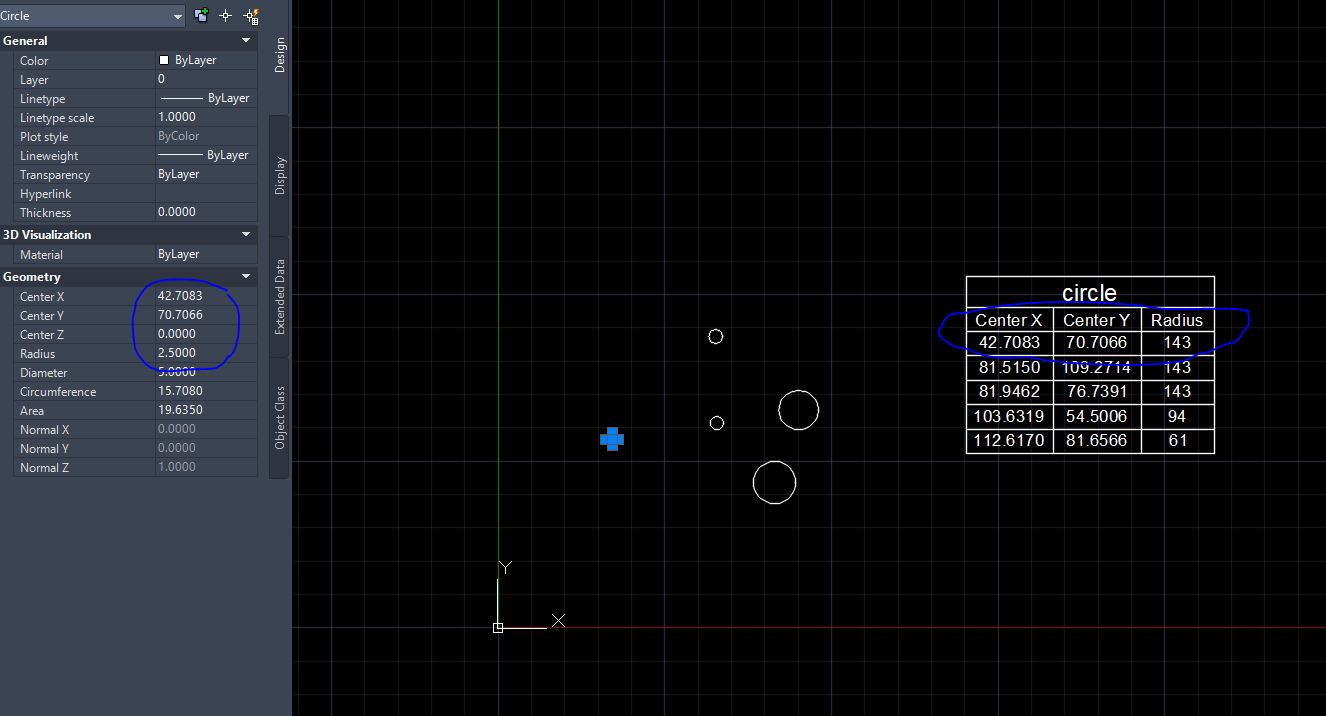Click table cell 112.6170
Viewport: 1326px width, 716px height.
pos(1010,440)
